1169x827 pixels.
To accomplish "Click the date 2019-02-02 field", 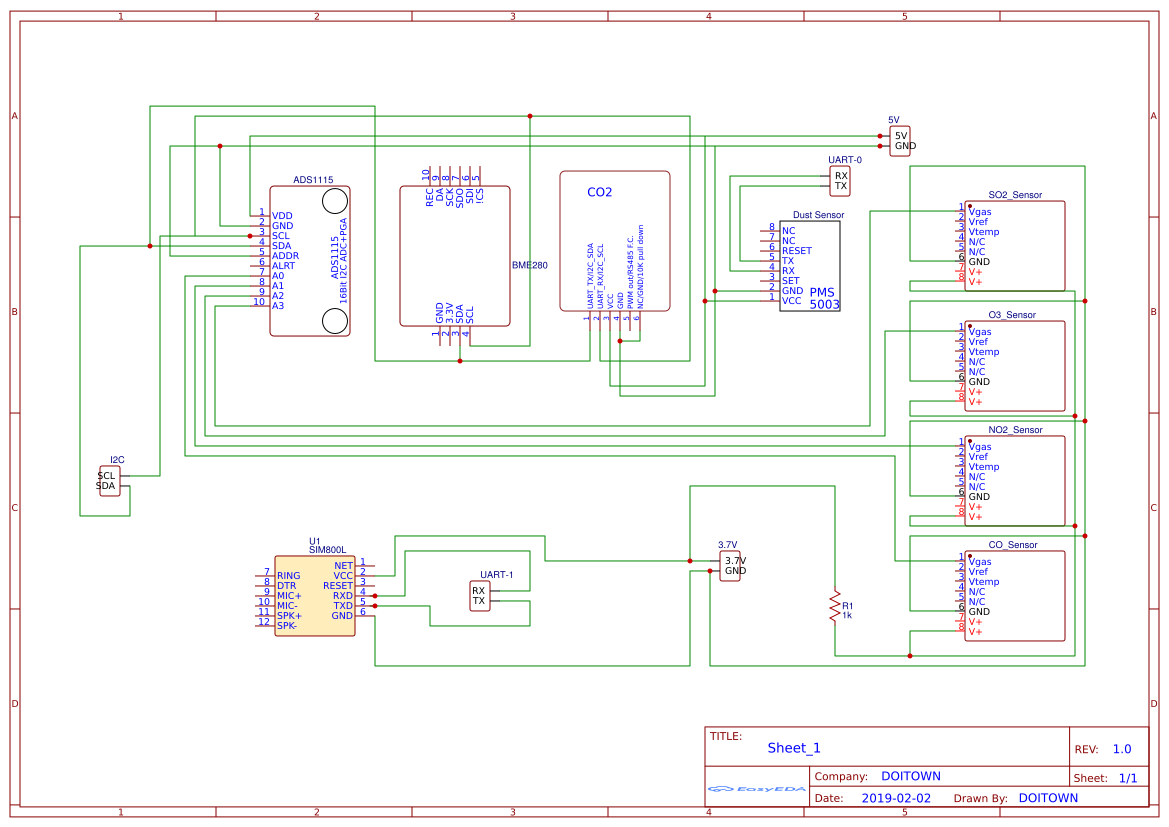I will [896, 797].
